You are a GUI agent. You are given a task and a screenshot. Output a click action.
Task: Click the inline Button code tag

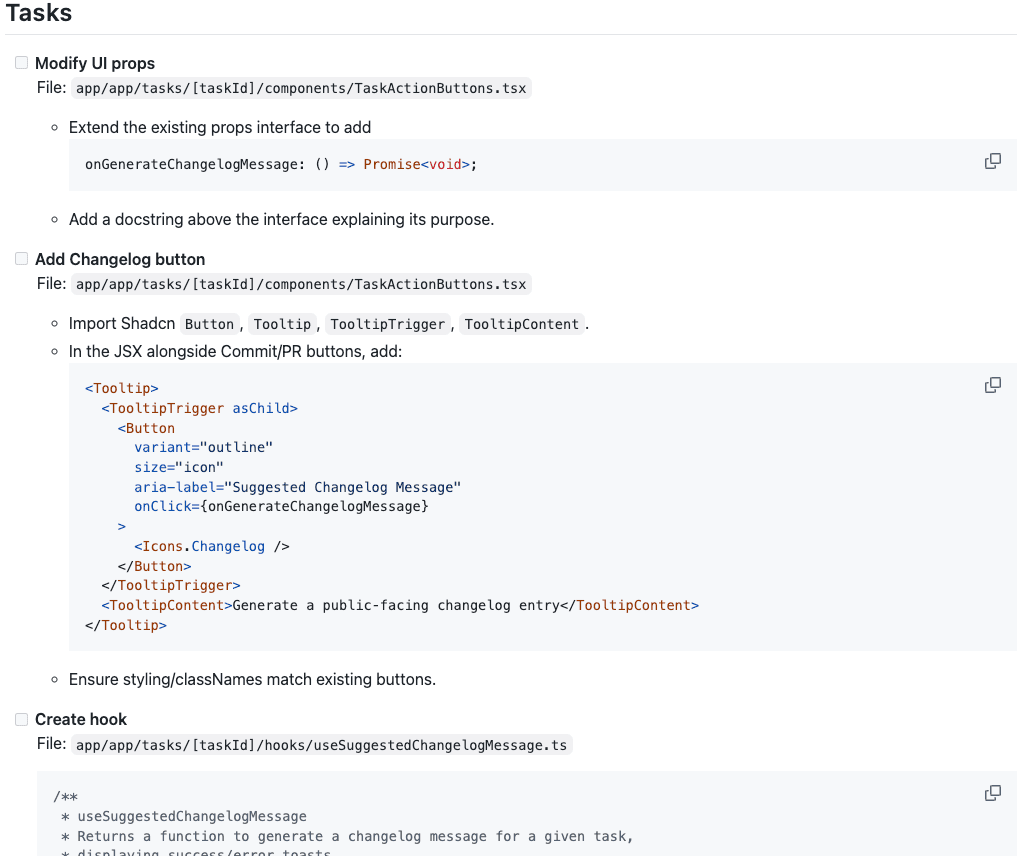[x=210, y=324]
